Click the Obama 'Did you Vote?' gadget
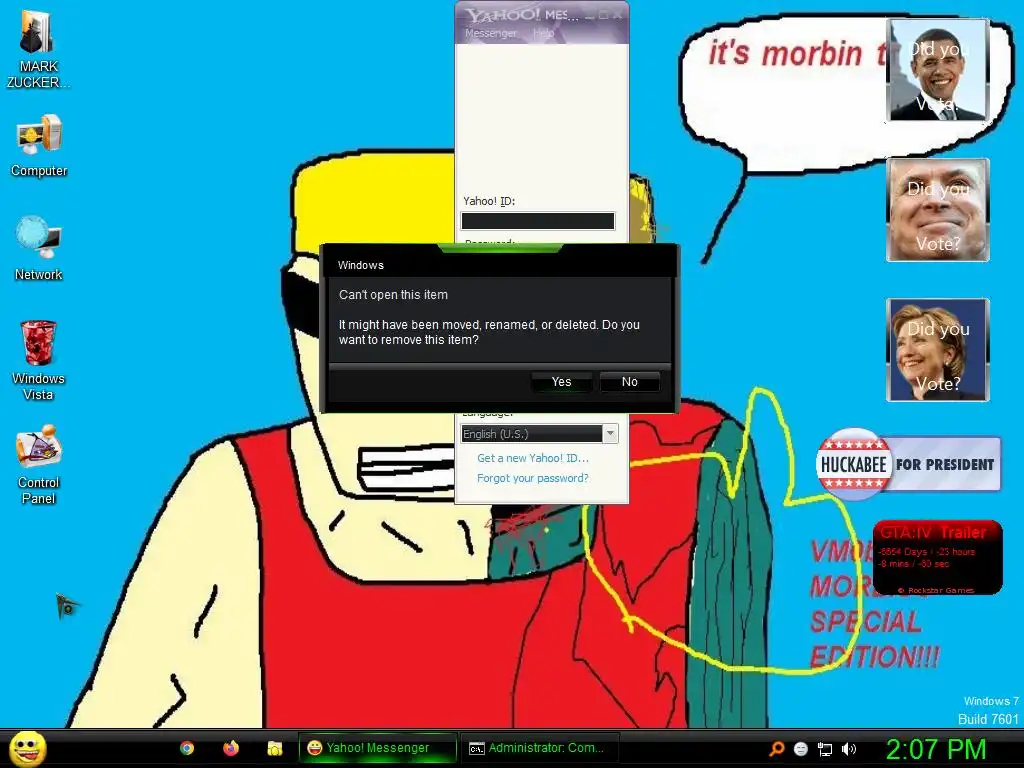The height and width of the screenshot is (768, 1024). [938, 70]
